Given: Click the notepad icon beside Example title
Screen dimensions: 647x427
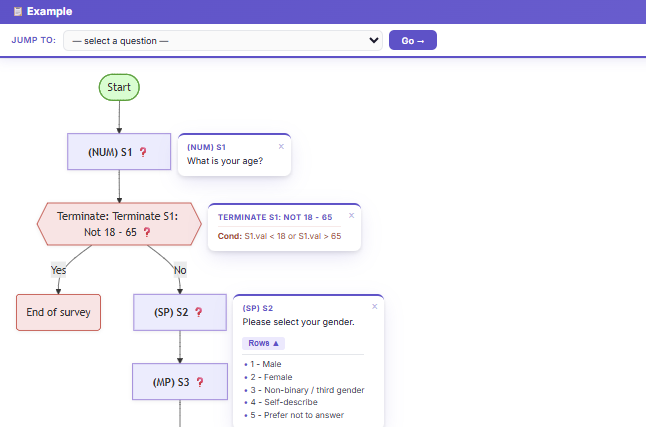Looking at the screenshot, I should [x=18, y=12].
